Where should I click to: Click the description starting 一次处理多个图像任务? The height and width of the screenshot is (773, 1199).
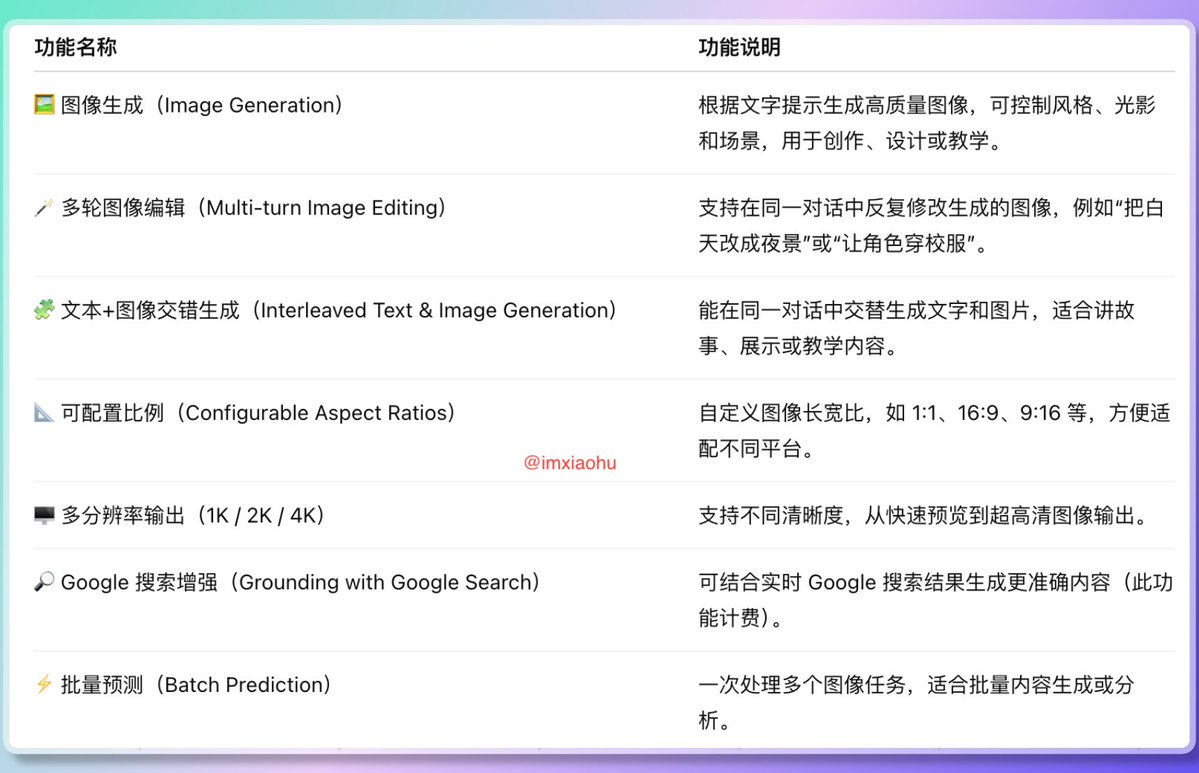click(x=916, y=702)
